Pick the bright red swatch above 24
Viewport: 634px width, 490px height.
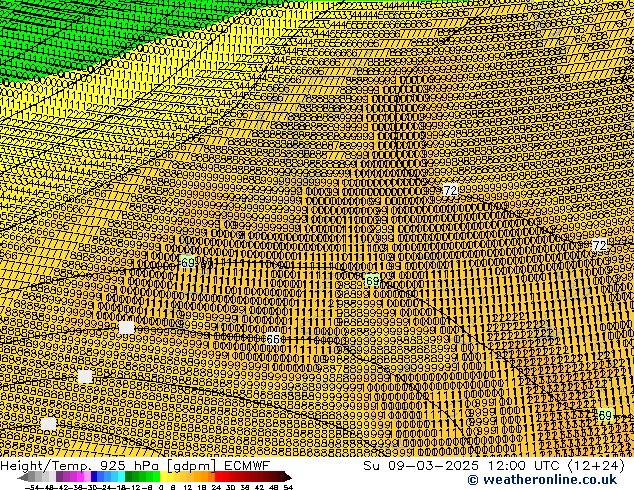[218, 477]
